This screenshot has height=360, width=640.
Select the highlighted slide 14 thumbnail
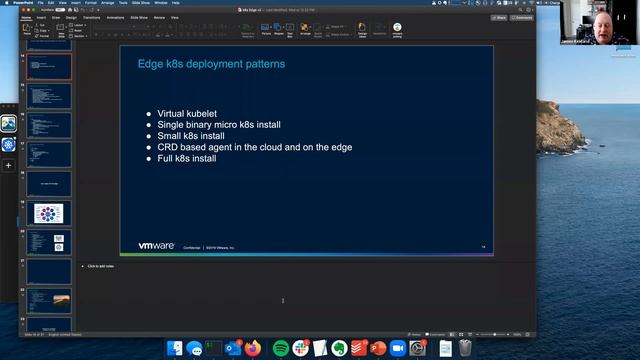[x=49, y=67]
